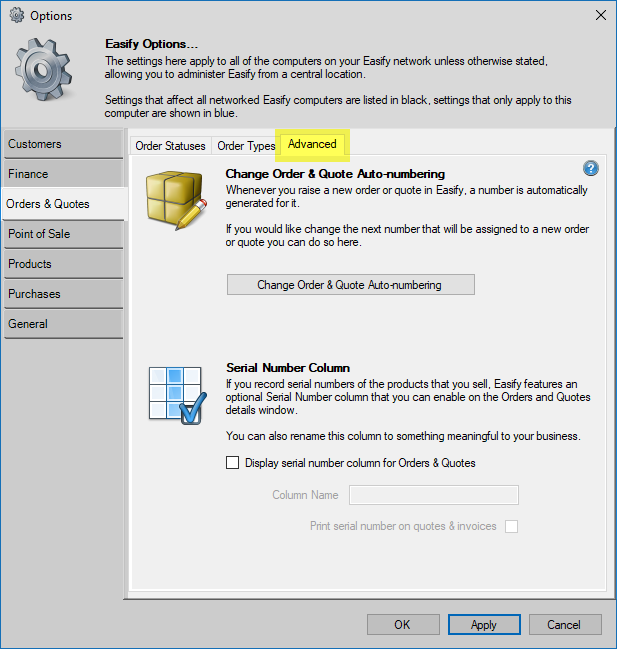Click the blue help question mark icon
617x649 pixels.
[x=590, y=169]
